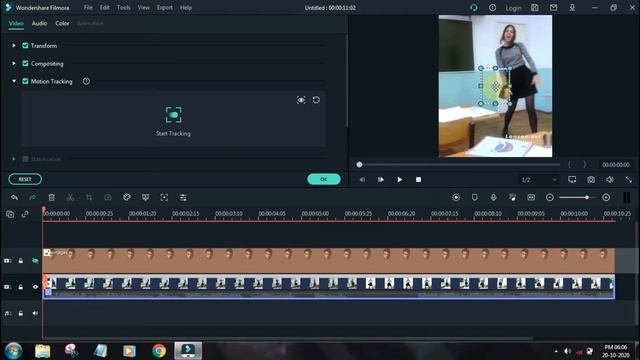This screenshot has height=360, width=640.
Task: Play the preview video
Action: click(x=400, y=180)
